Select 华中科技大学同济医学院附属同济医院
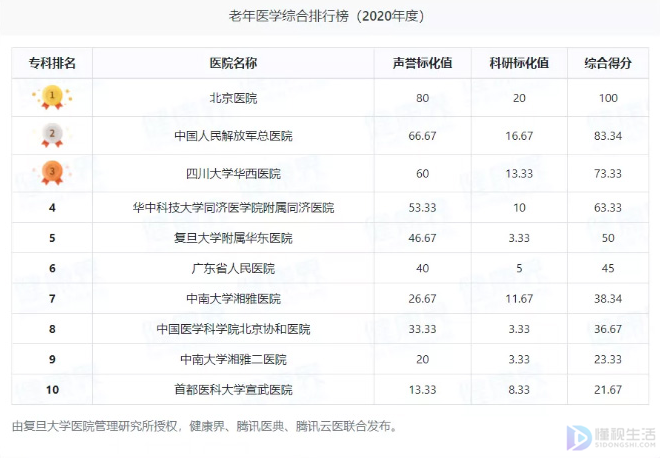This screenshot has width=660, height=458. (x=233, y=208)
